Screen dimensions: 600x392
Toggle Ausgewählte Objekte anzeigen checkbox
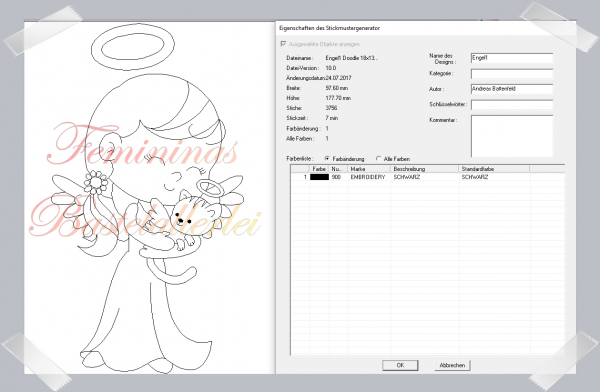click(x=283, y=44)
